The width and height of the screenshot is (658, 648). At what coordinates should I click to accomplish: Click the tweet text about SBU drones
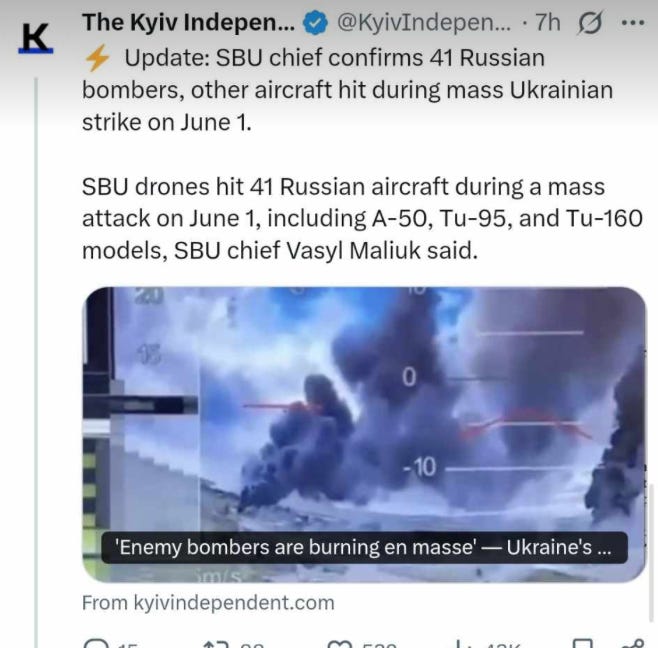click(x=362, y=219)
